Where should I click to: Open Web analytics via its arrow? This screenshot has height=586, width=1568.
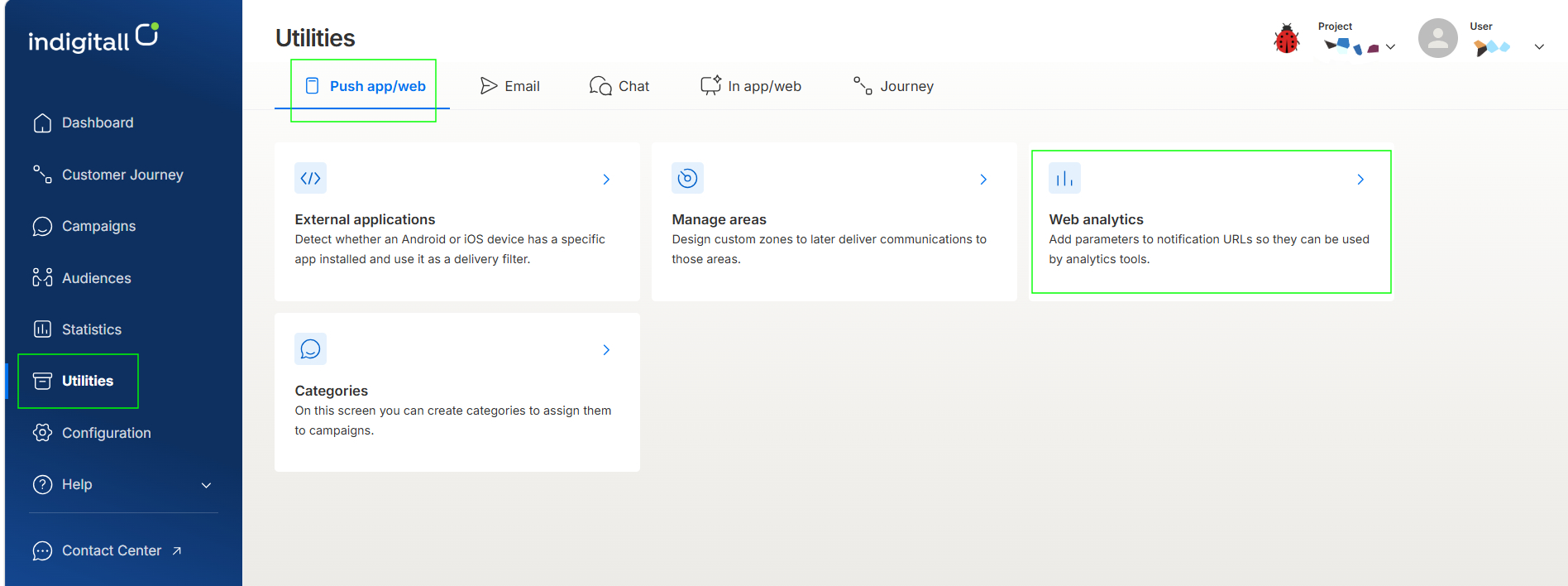[x=1360, y=180]
